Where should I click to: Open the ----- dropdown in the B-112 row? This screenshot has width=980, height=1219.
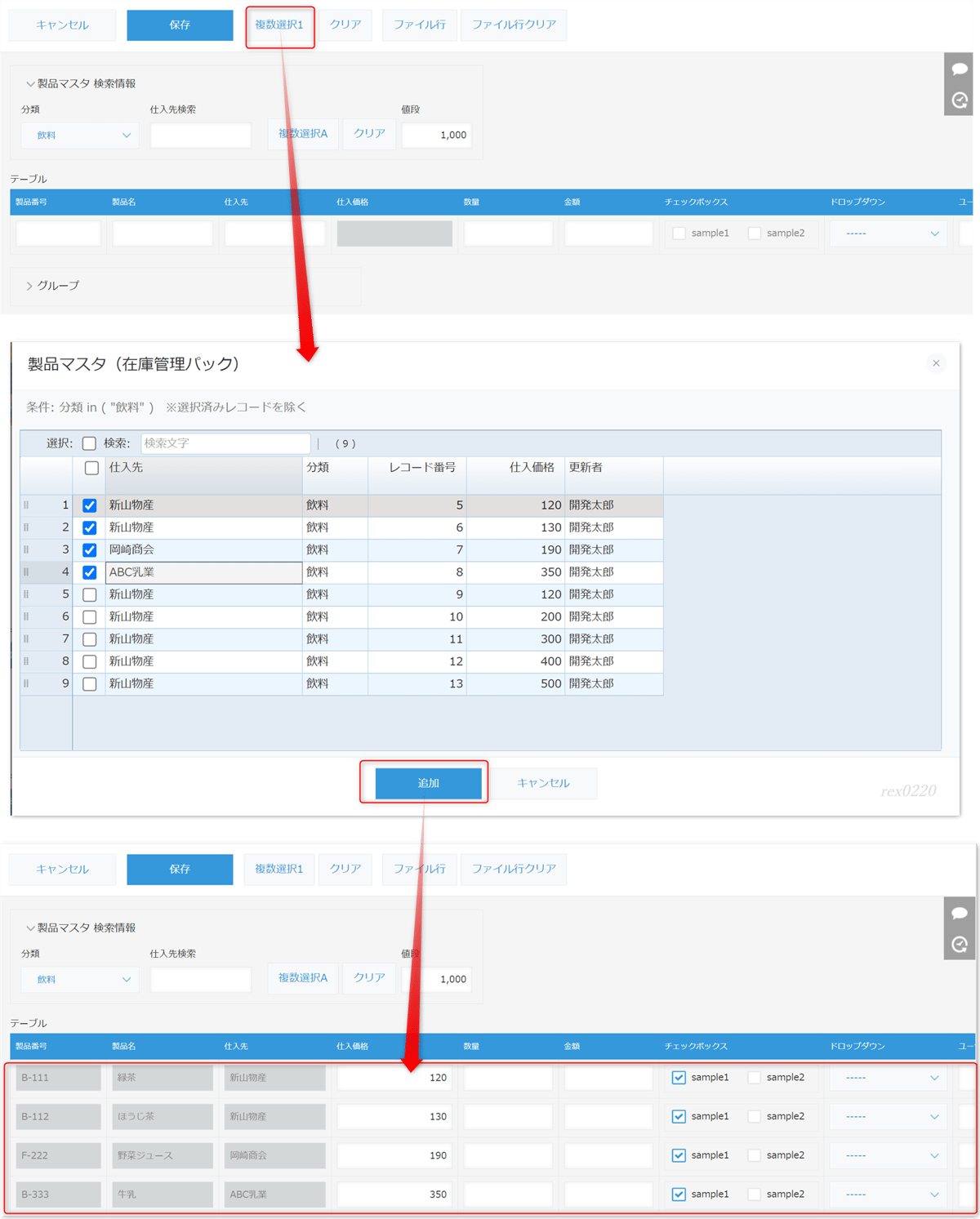click(890, 1116)
